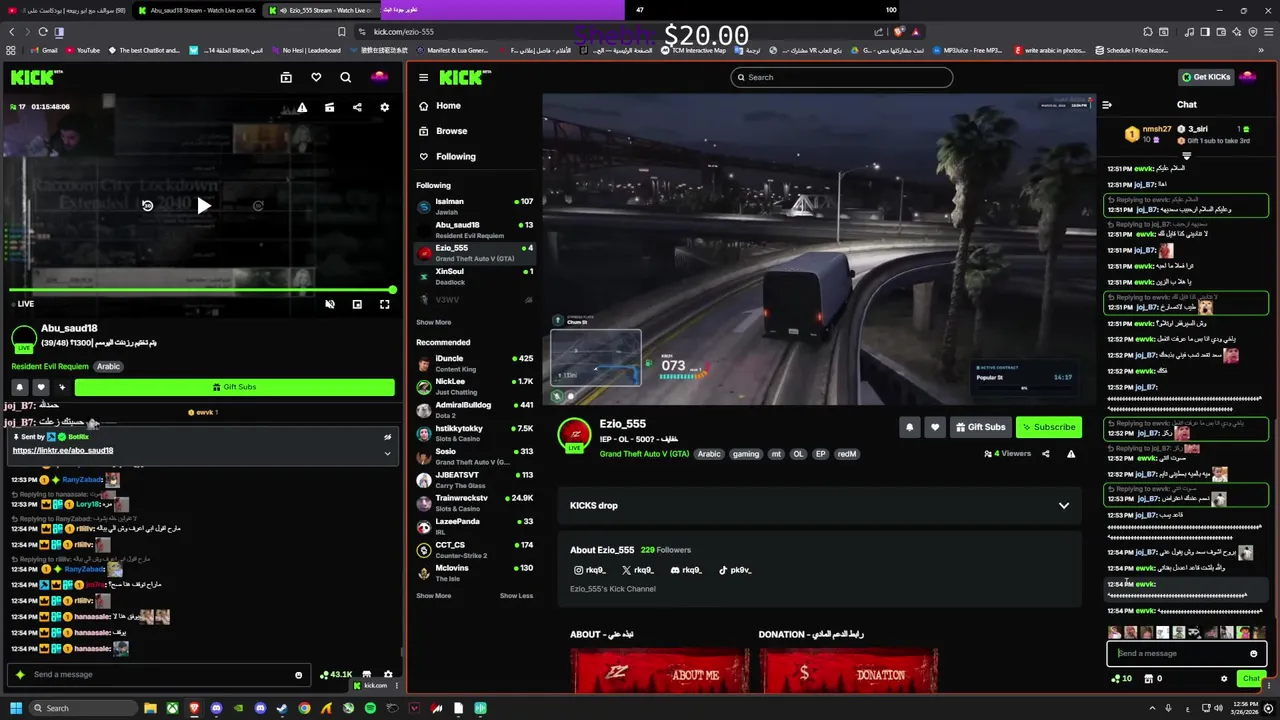Switch to Ezio_555 Stream browser tab
This screenshot has height=720, width=1280.
coord(320,10)
